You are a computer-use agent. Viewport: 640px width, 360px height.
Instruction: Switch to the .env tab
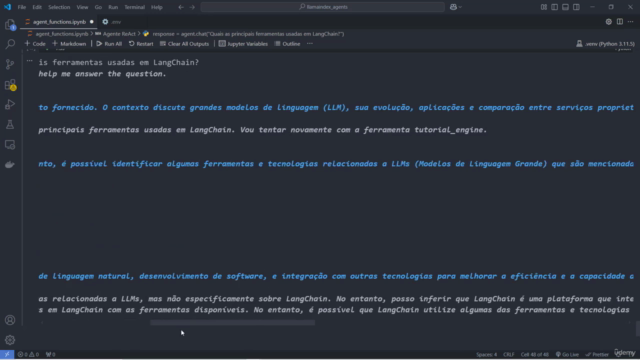[112, 22]
